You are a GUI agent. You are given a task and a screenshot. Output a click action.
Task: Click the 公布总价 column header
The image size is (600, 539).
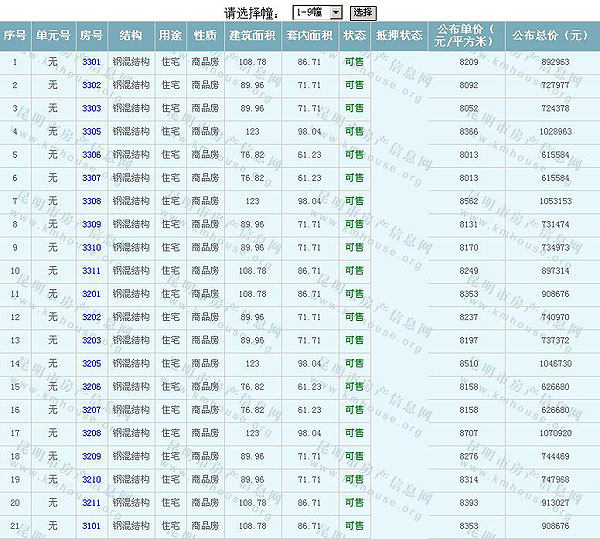[x=550, y=35]
